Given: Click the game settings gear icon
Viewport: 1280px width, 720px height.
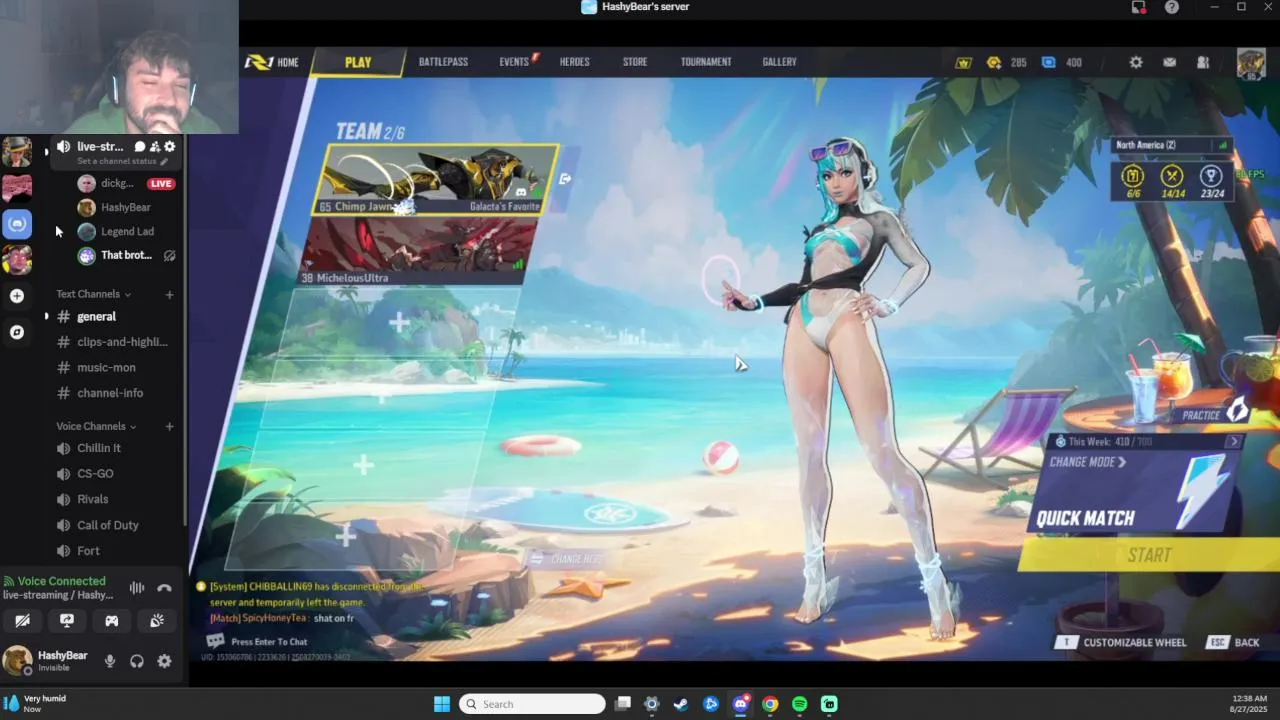Looking at the screenshot, I should click(1136, 62).
